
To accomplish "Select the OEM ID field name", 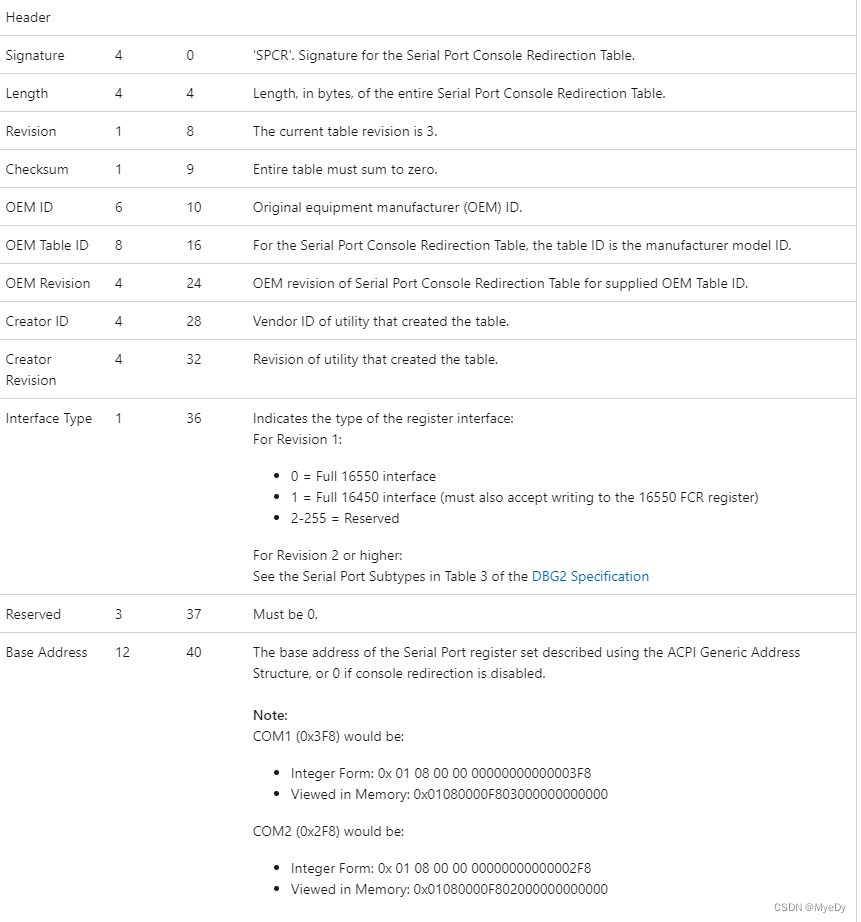I will [x=29, y=207].
